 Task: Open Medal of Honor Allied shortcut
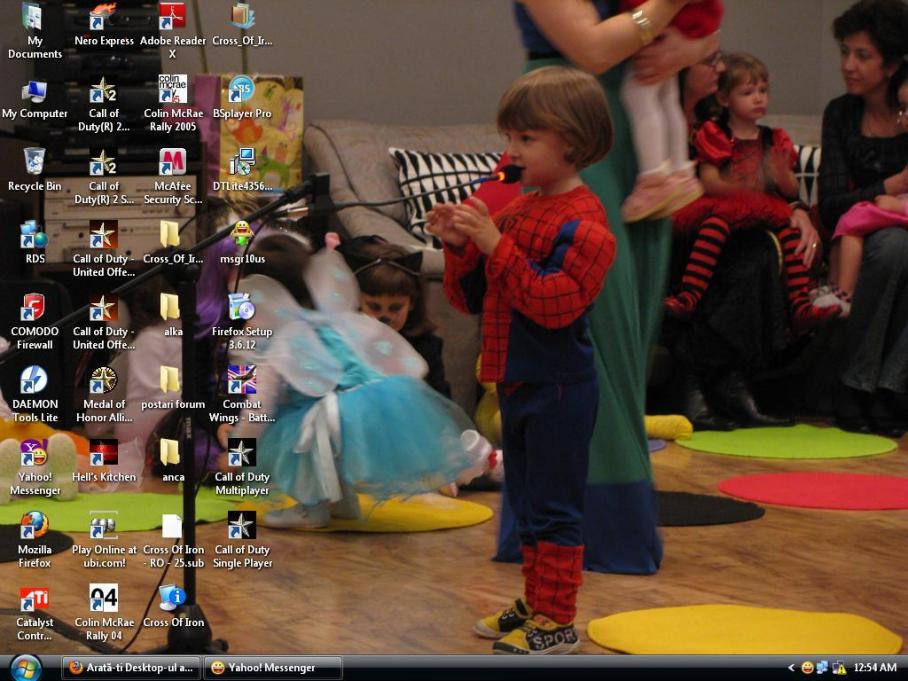[103, 380]
